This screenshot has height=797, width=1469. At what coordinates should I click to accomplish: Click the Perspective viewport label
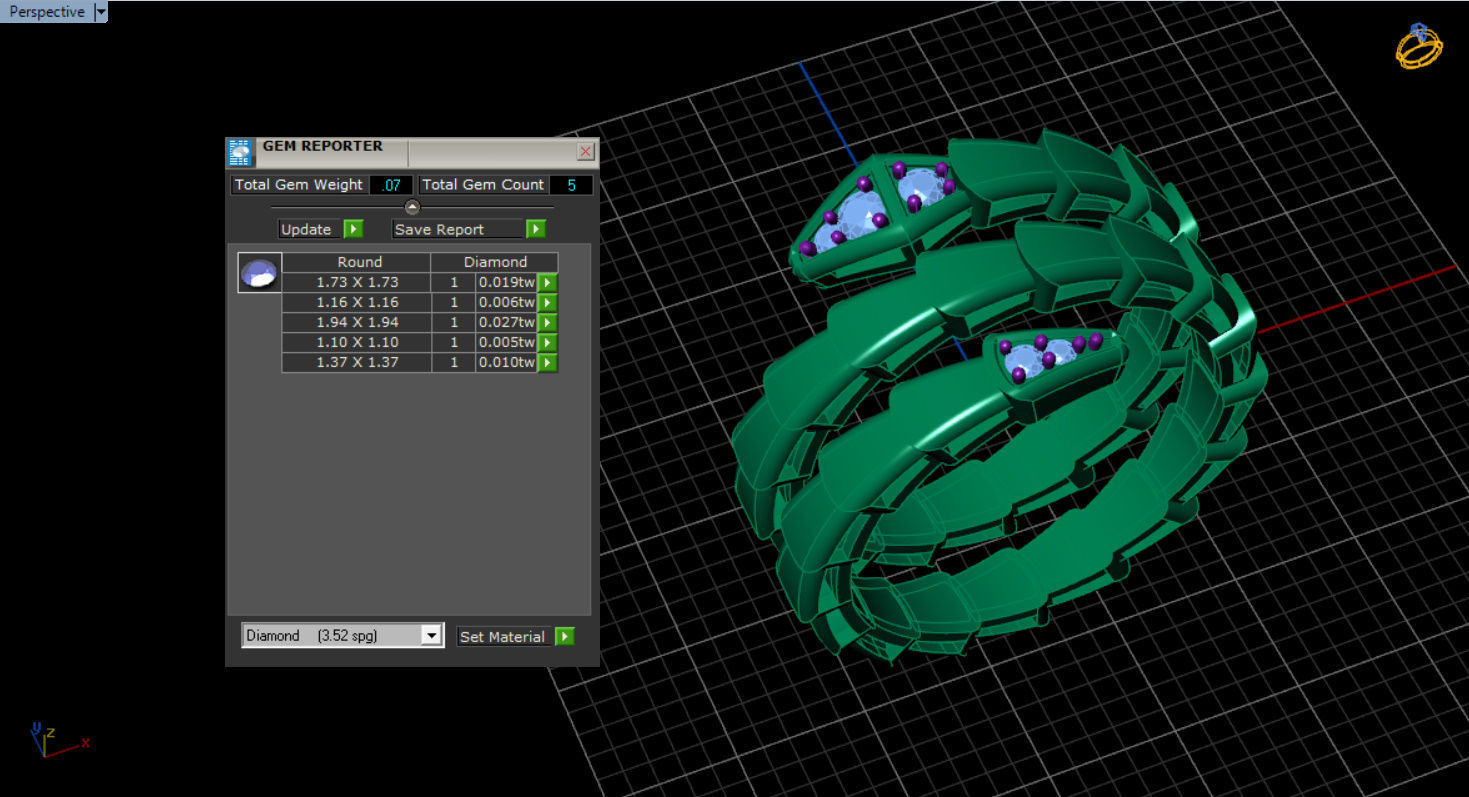(47, 12)
